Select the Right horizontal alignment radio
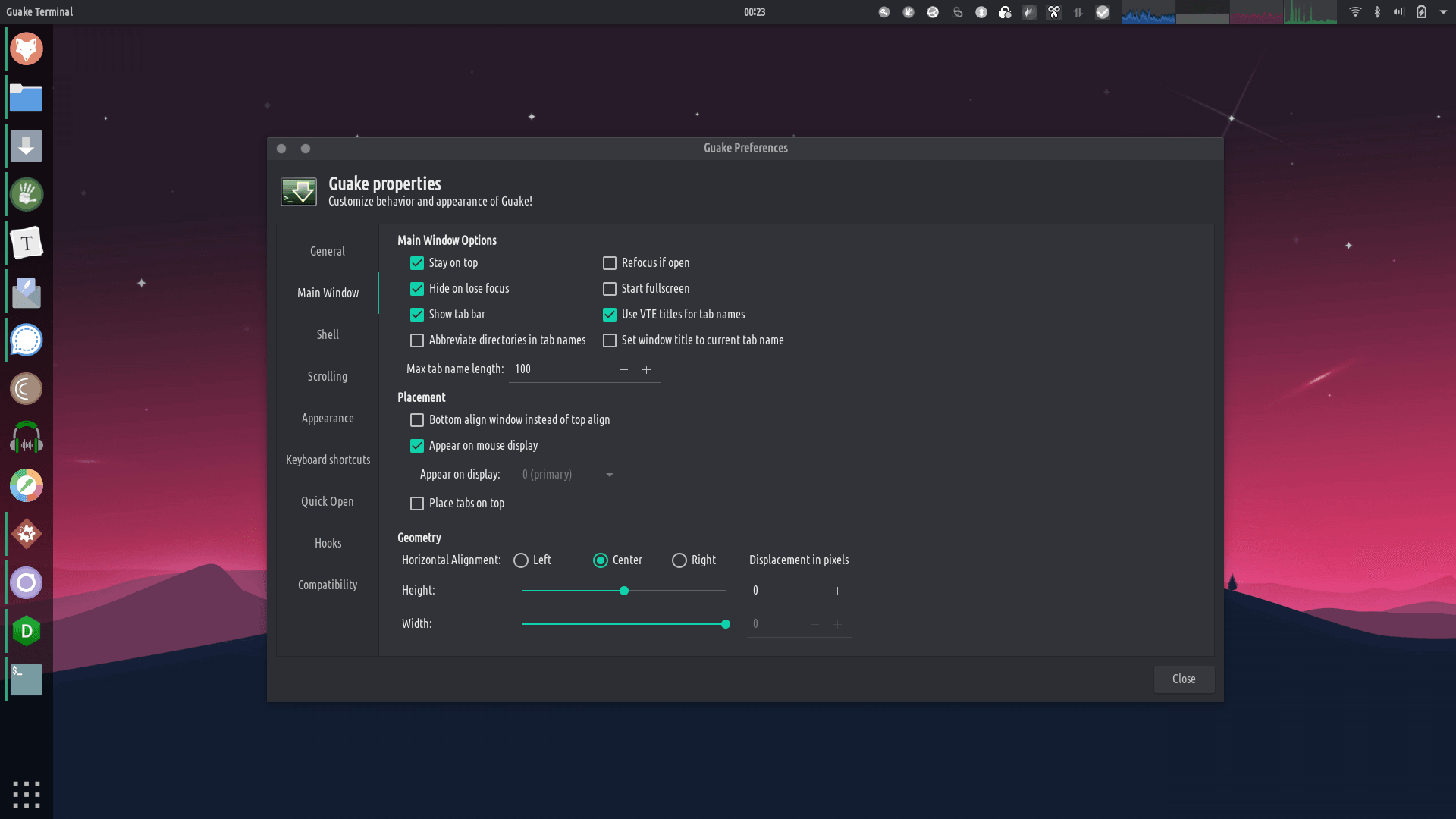1456x819 pixels. coord(679,560)
